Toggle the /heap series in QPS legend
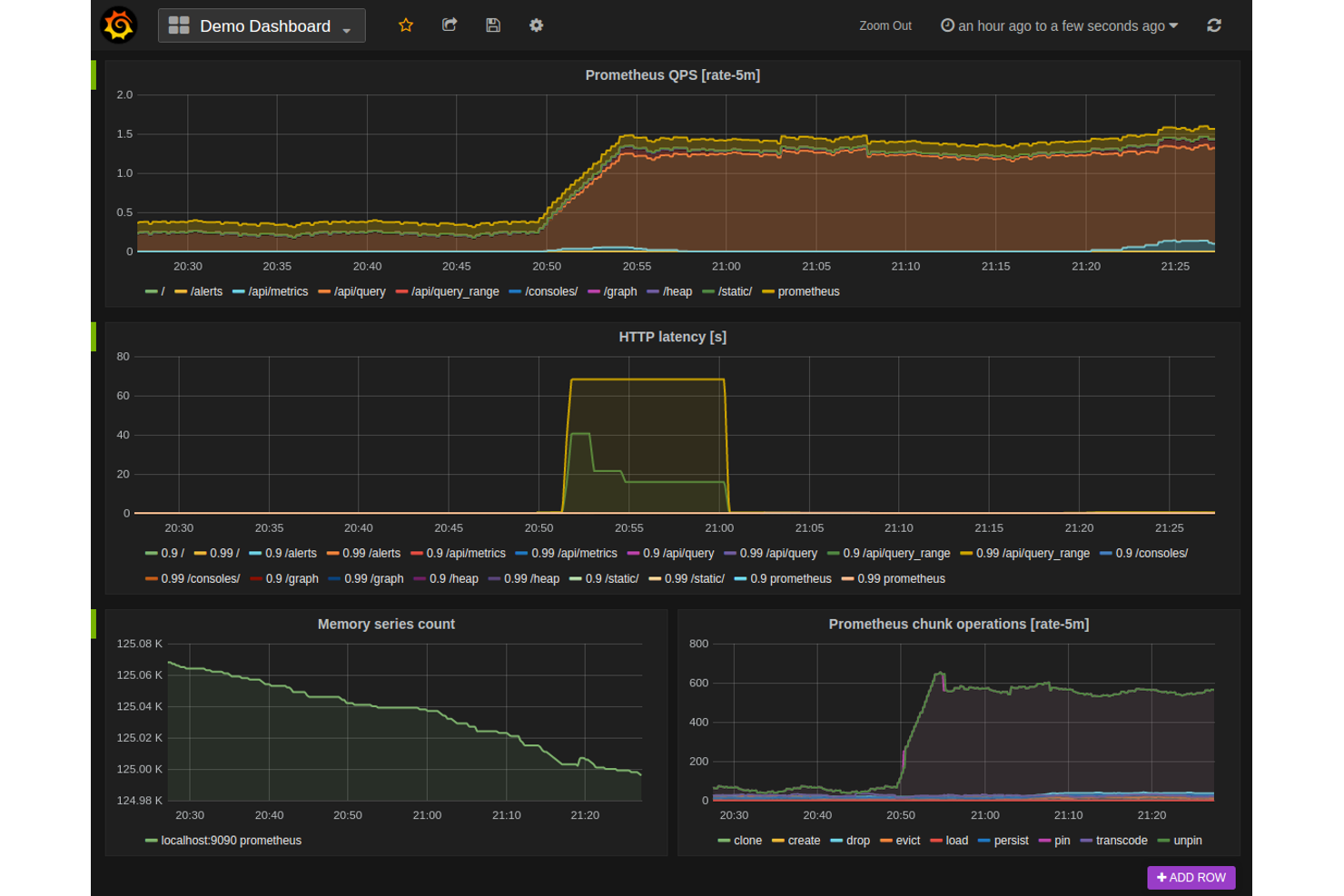This screenshot has height=896, width=1344. click(x=677, y=291)
